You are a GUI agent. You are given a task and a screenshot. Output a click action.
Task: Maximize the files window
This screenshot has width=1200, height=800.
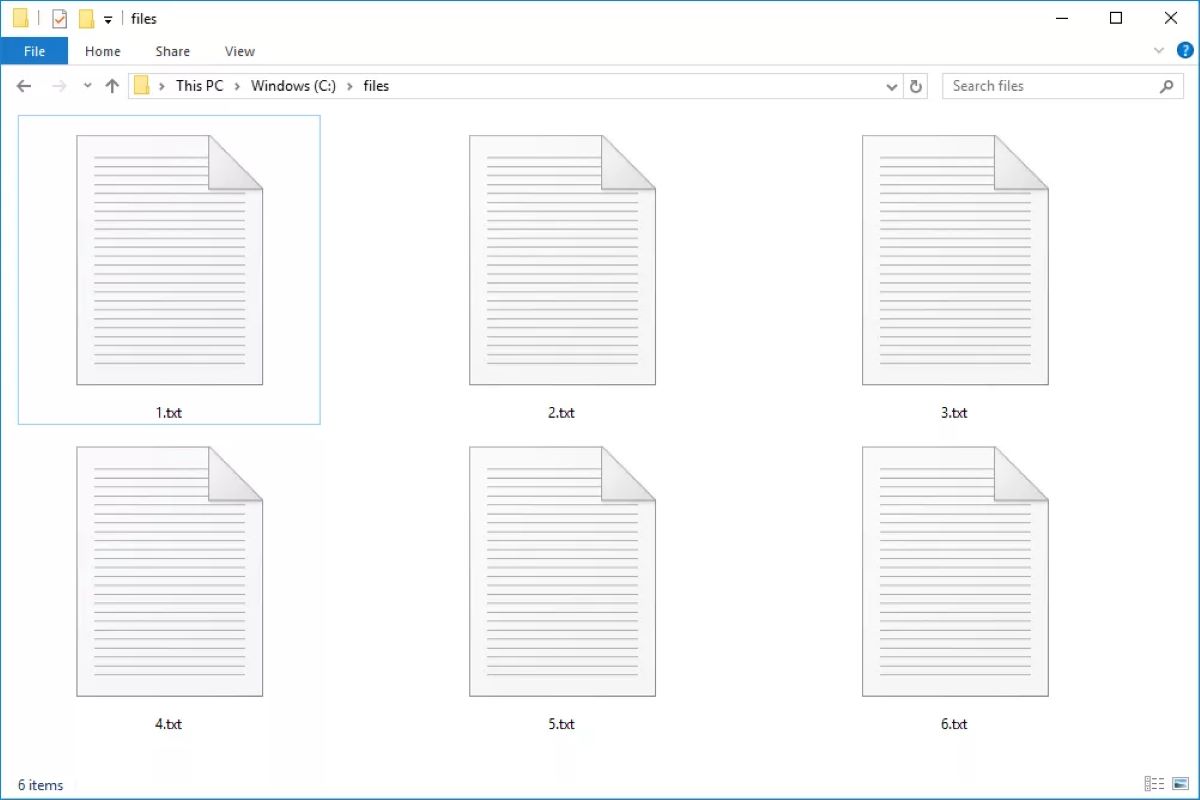click(x=1116, y=18)
